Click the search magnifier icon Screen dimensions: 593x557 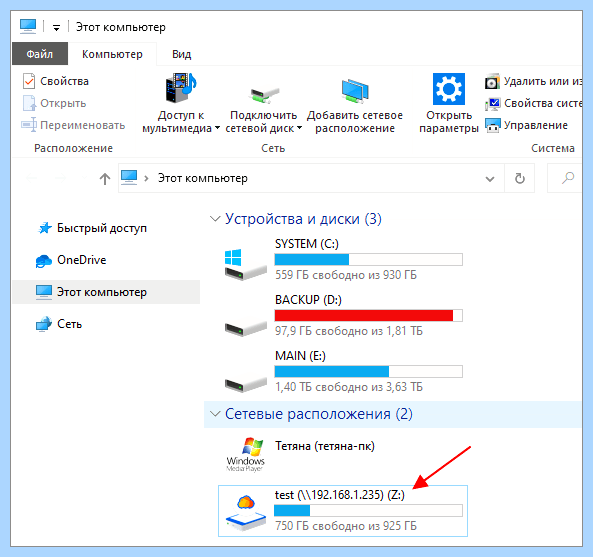(568, 178)
